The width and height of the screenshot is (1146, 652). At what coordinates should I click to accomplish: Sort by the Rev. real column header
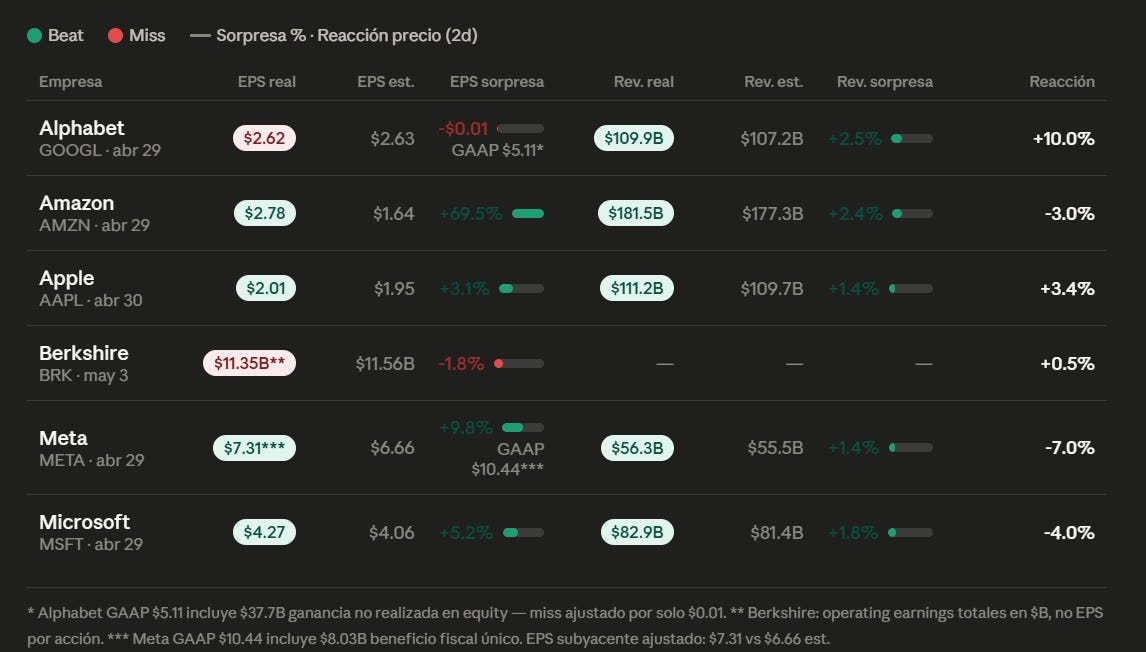644,82
